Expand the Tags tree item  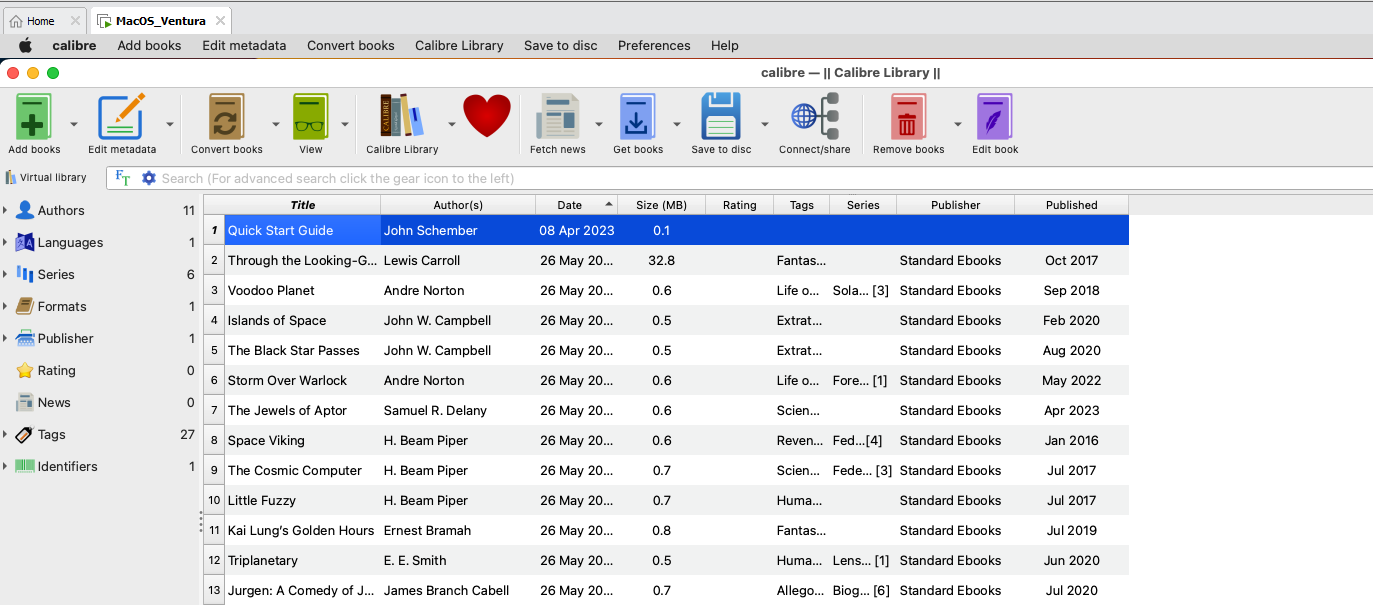point(5,434)
